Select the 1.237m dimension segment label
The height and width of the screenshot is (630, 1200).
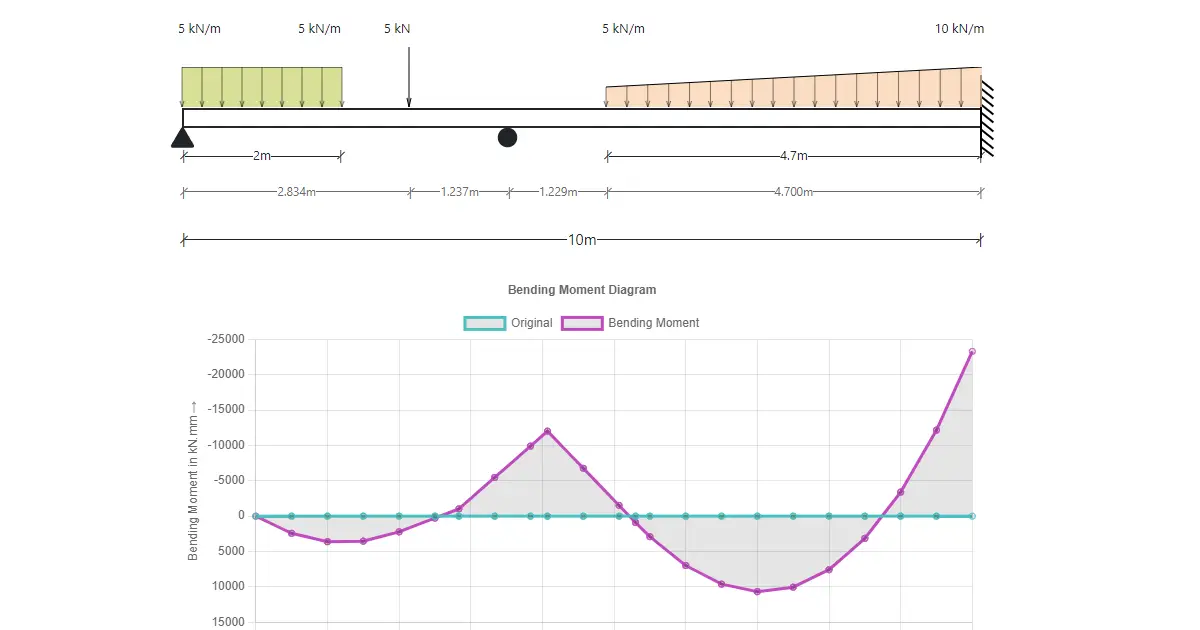click(x=460, y=192)
